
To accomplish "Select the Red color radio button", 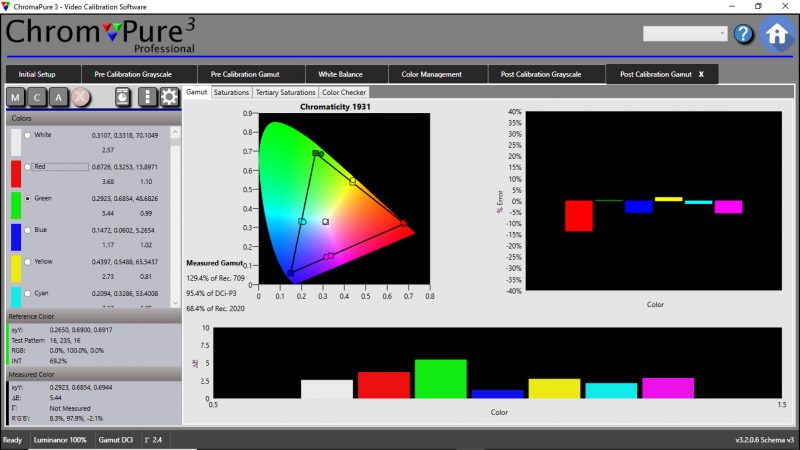I will tap(27, 167).
